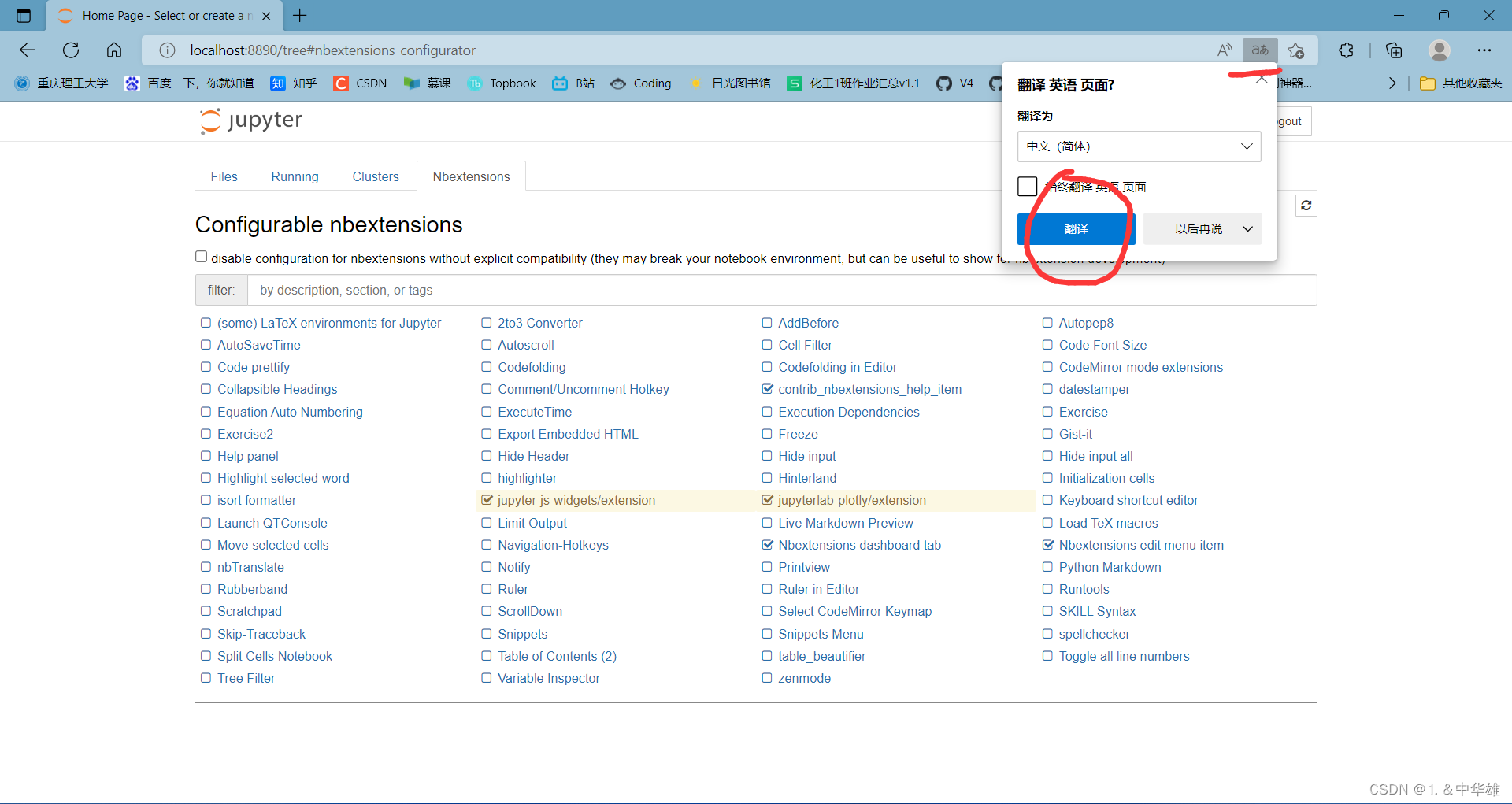Select the spellchecker extension link
1512x804 pixels.
1094,634
